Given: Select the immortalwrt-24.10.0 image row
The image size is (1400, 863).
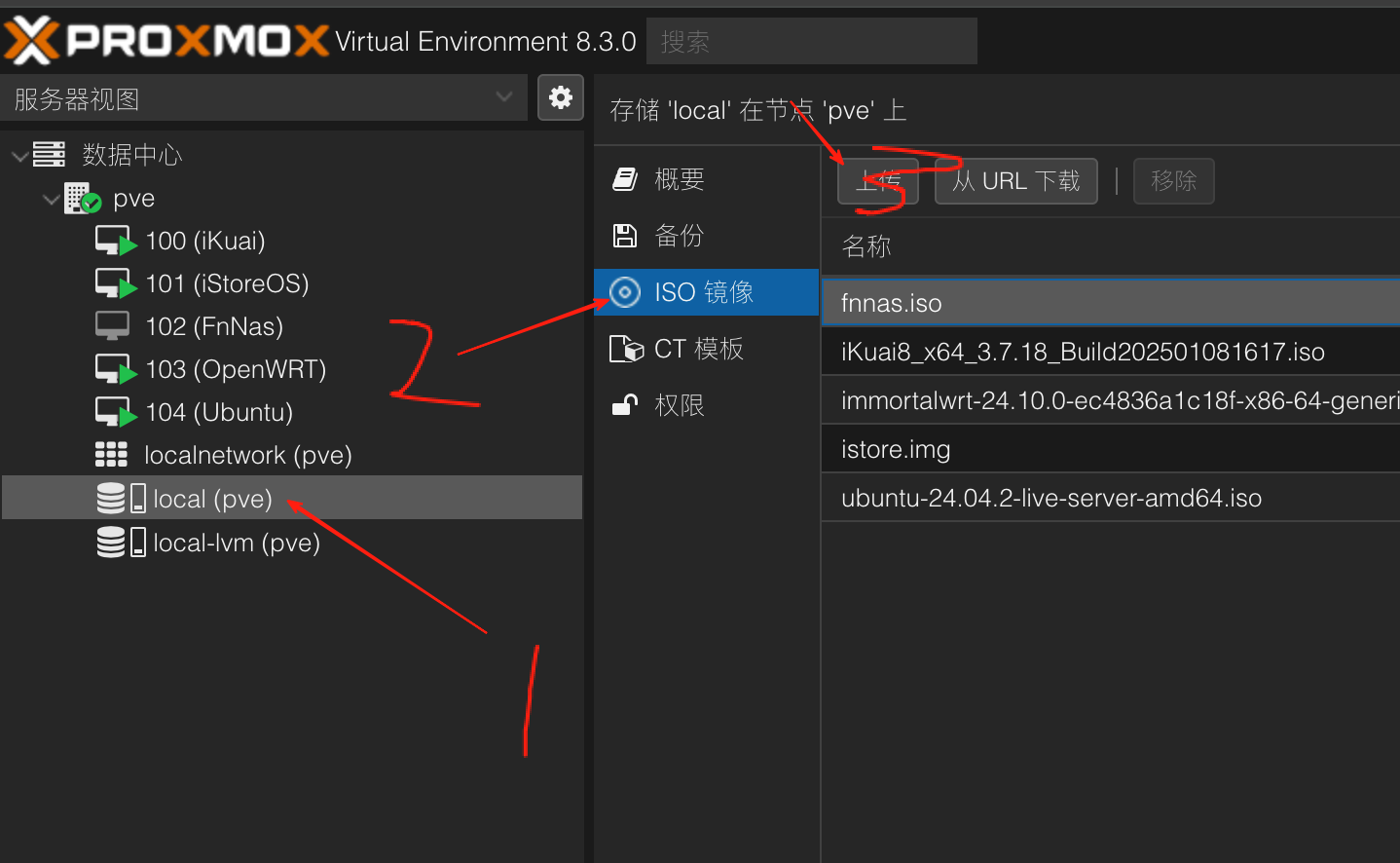Looking at the screenshot, I should (1111, 400).
